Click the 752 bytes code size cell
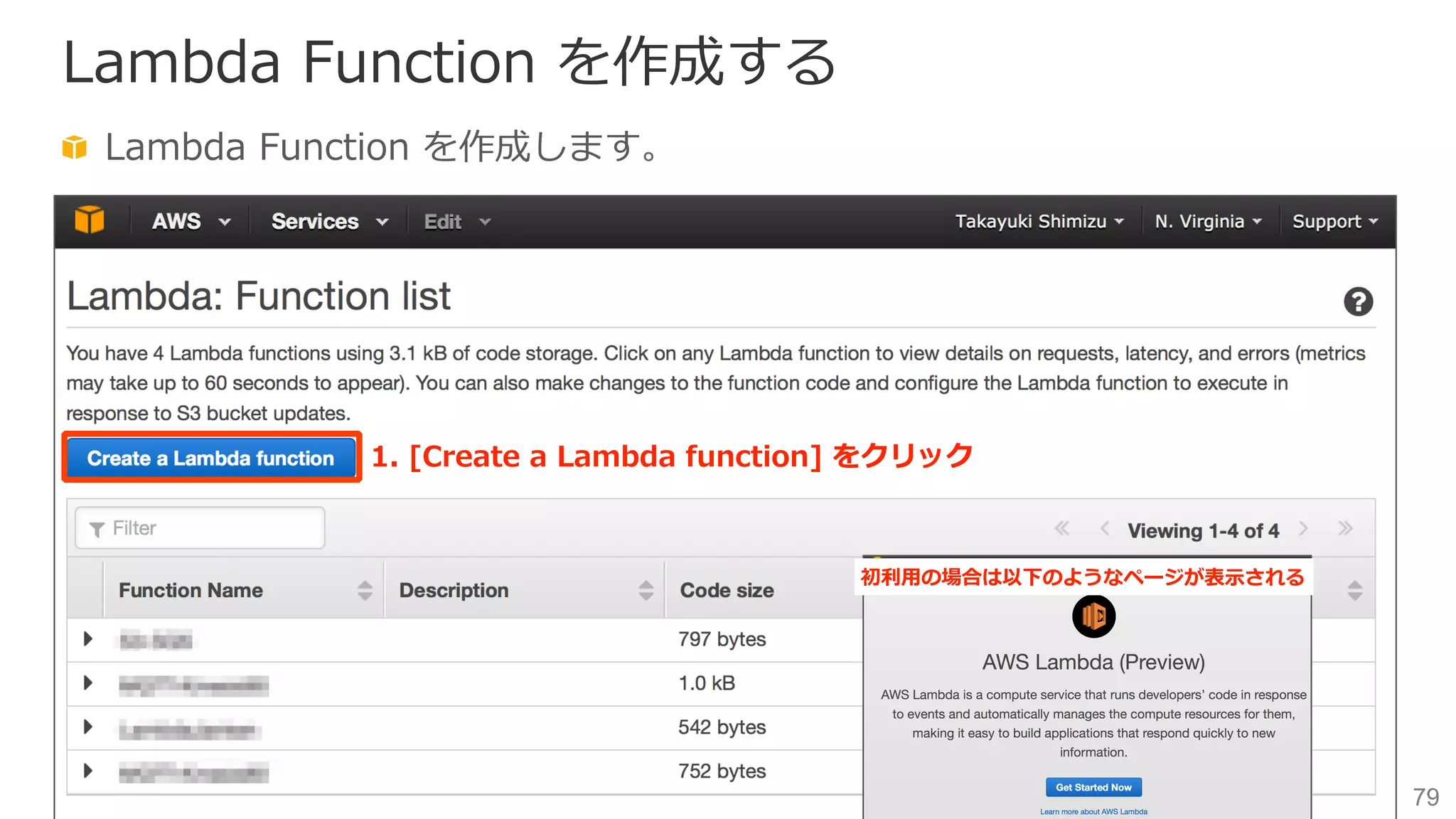This screenshot has height=819, width=1456. point(722,771)
